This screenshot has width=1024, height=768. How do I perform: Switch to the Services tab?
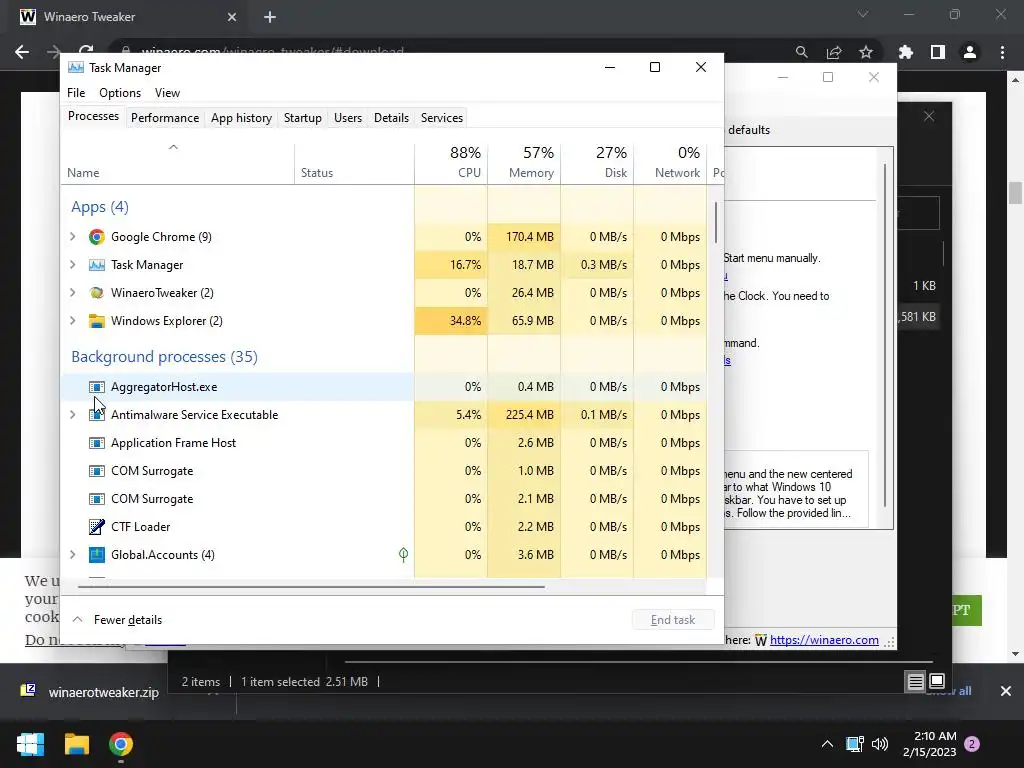click(x=441, y=118)
